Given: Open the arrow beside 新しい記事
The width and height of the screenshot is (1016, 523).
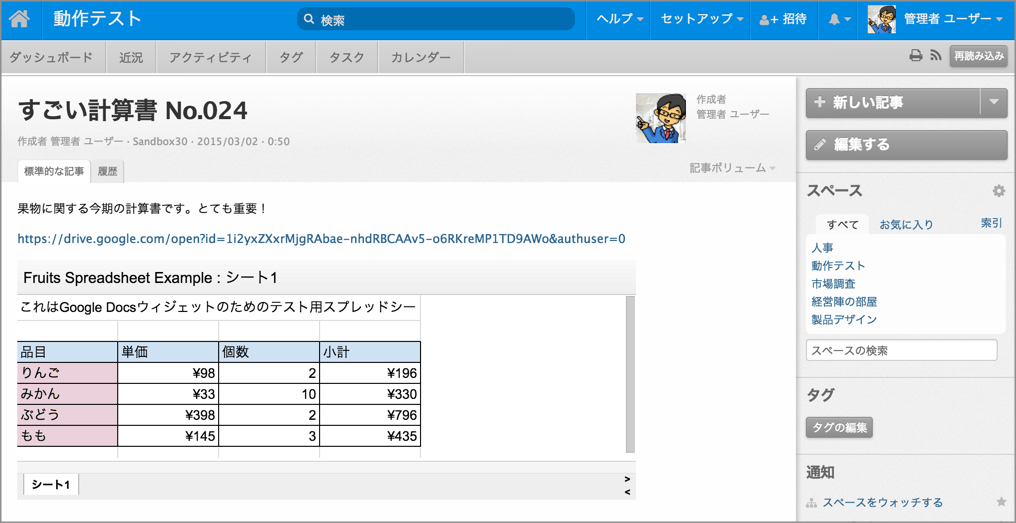Looking at the screenshot, I should (x=994, y=102).
